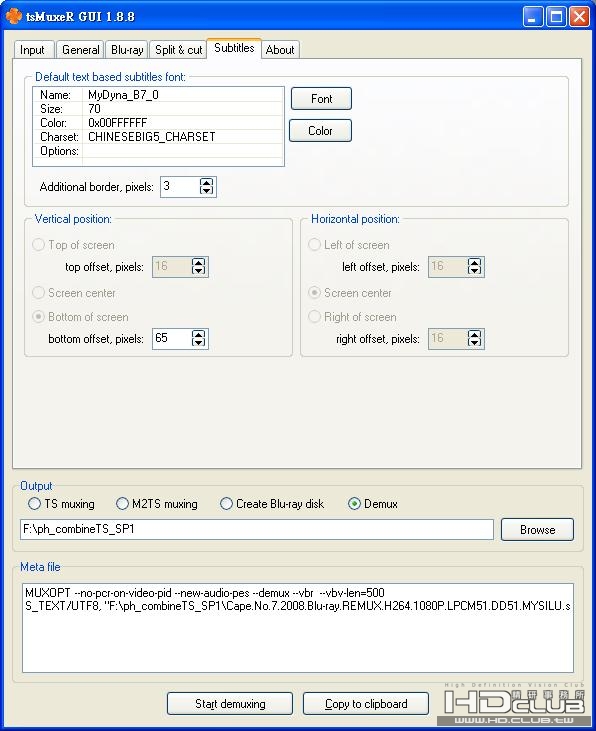Increase the top offset pixels value

click(x=199, y=262)
